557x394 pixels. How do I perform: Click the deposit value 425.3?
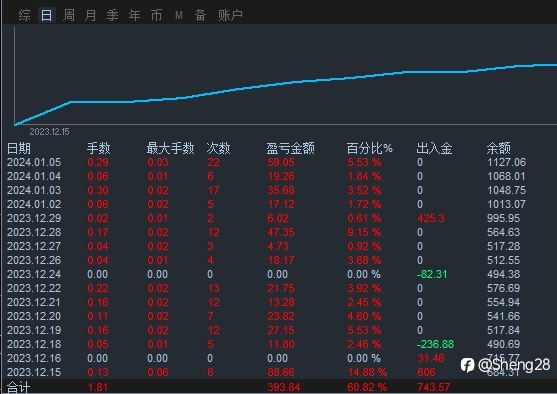[x=431, y=218]
